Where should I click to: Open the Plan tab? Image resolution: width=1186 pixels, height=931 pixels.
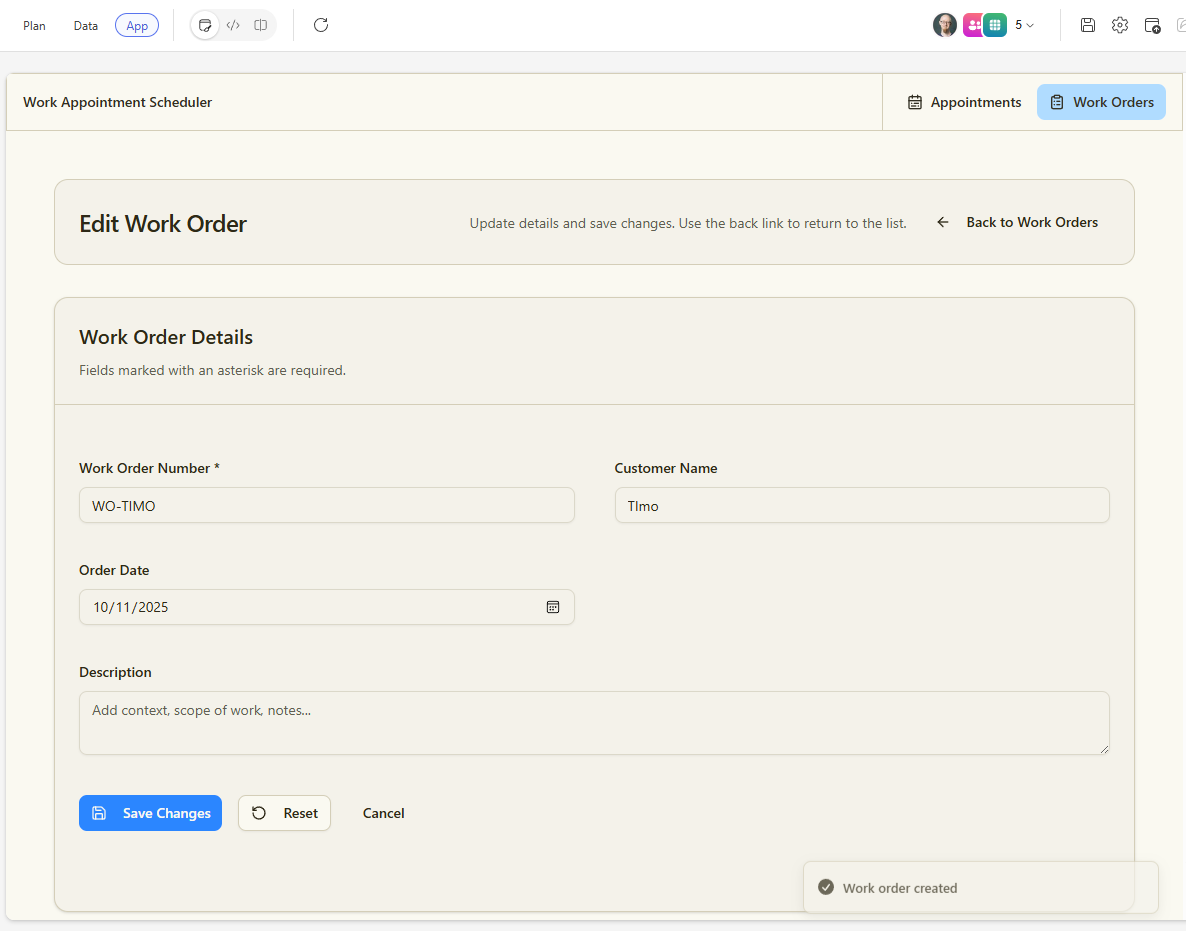[x=35, y=25]
